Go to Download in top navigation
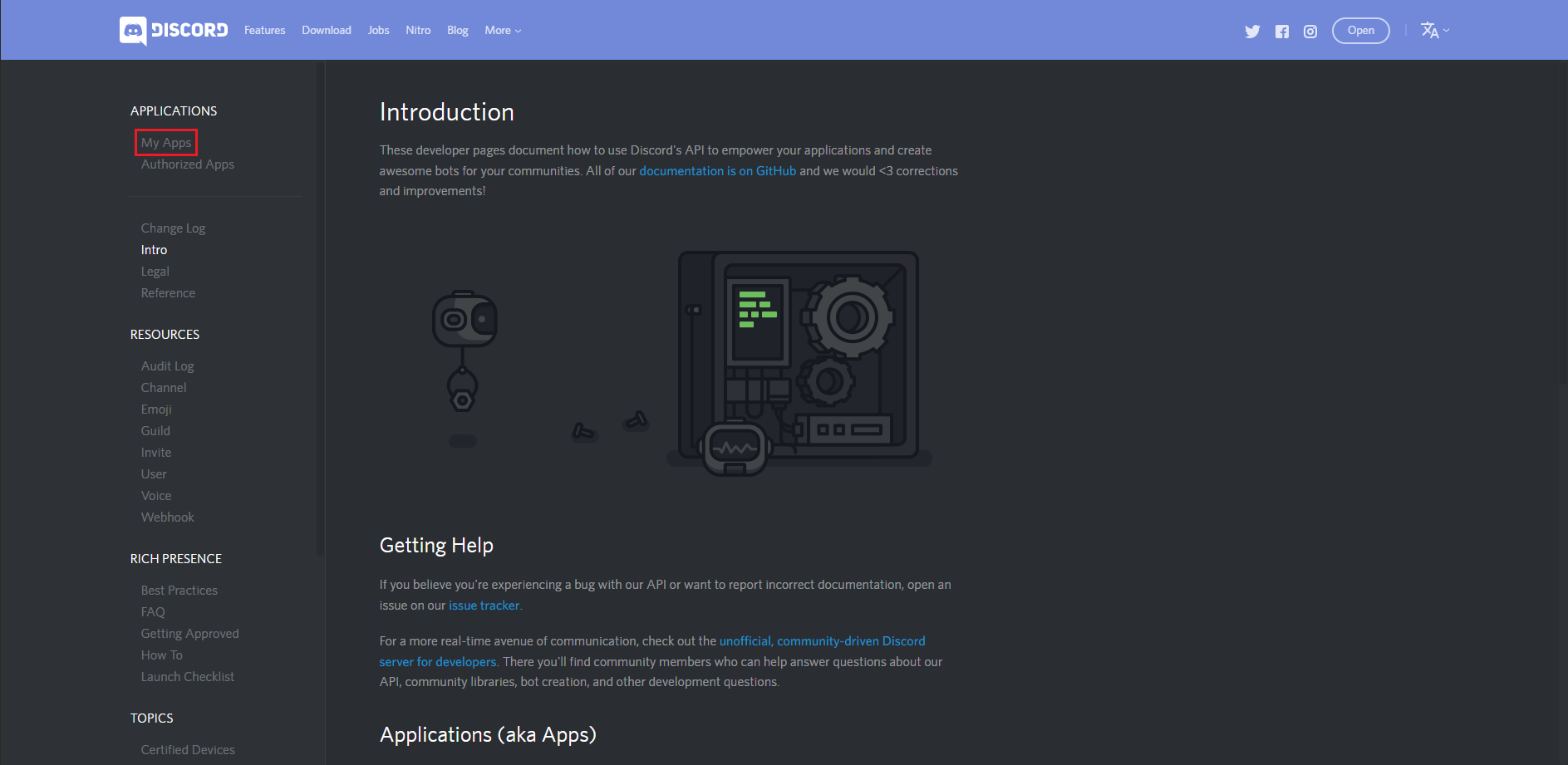The height and width of the screenshot is (765, 1568). pyautogui.click(x=327, y=31)
